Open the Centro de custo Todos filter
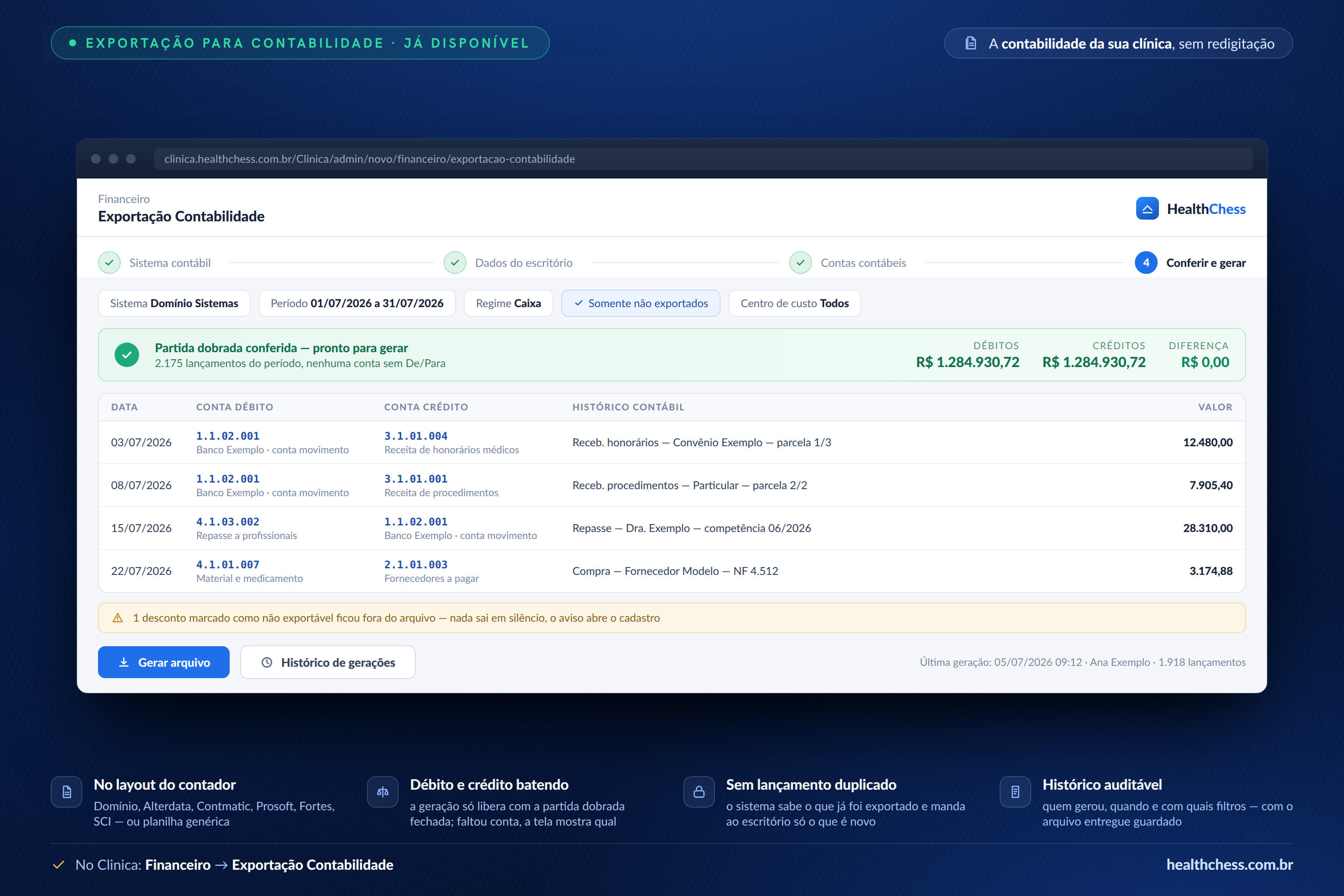The width and height of the screenshot is (1344, 896). pos(795,304)
